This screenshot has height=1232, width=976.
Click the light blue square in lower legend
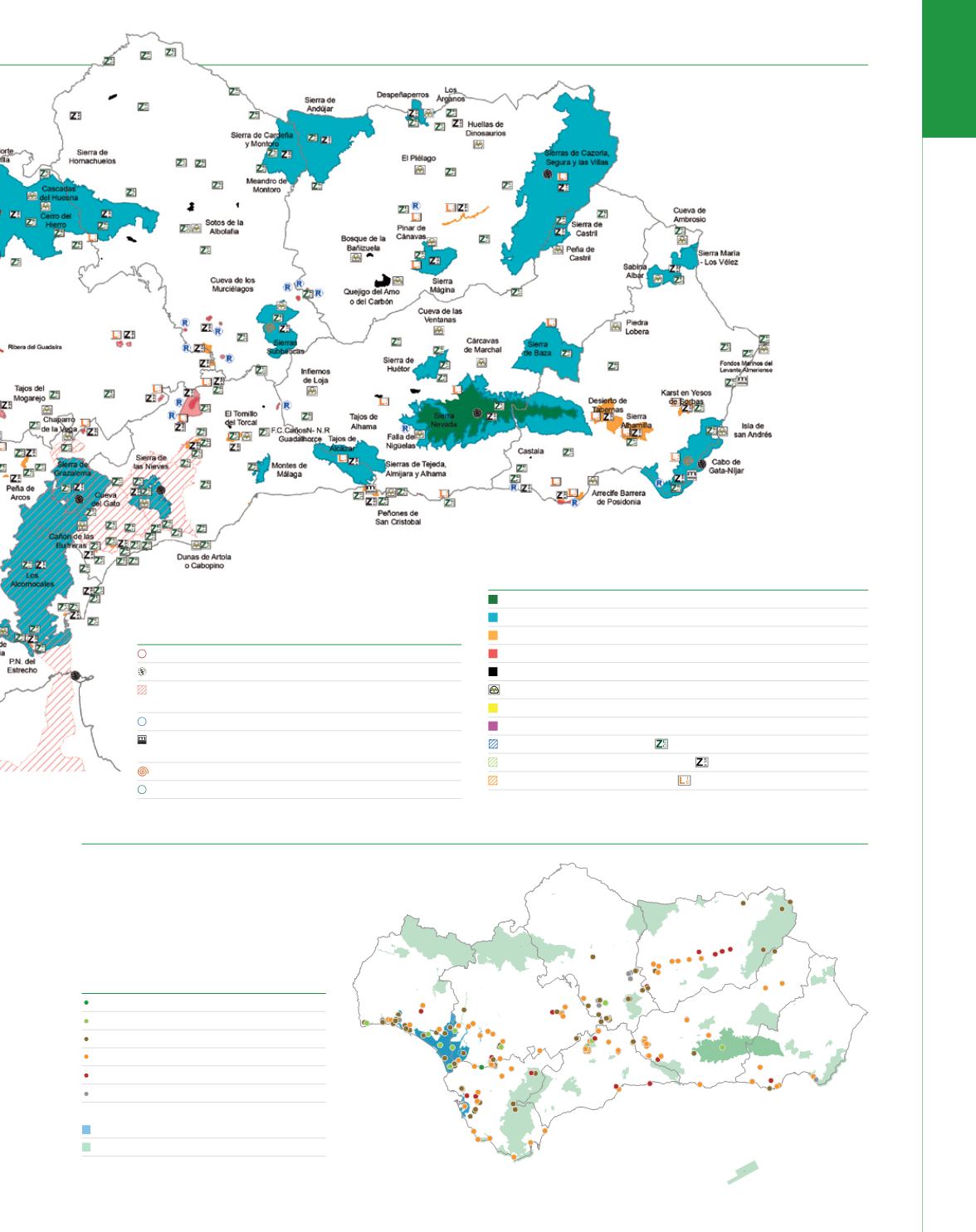click(x=87, y=1130)
